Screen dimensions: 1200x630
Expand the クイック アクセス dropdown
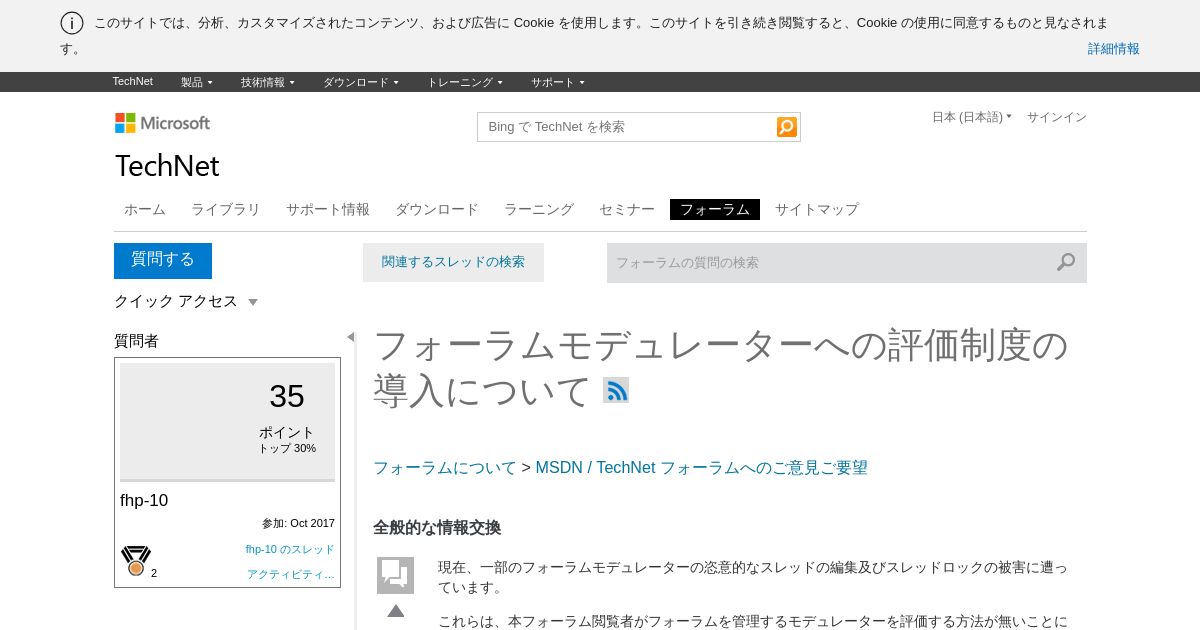tap(186, 301)
